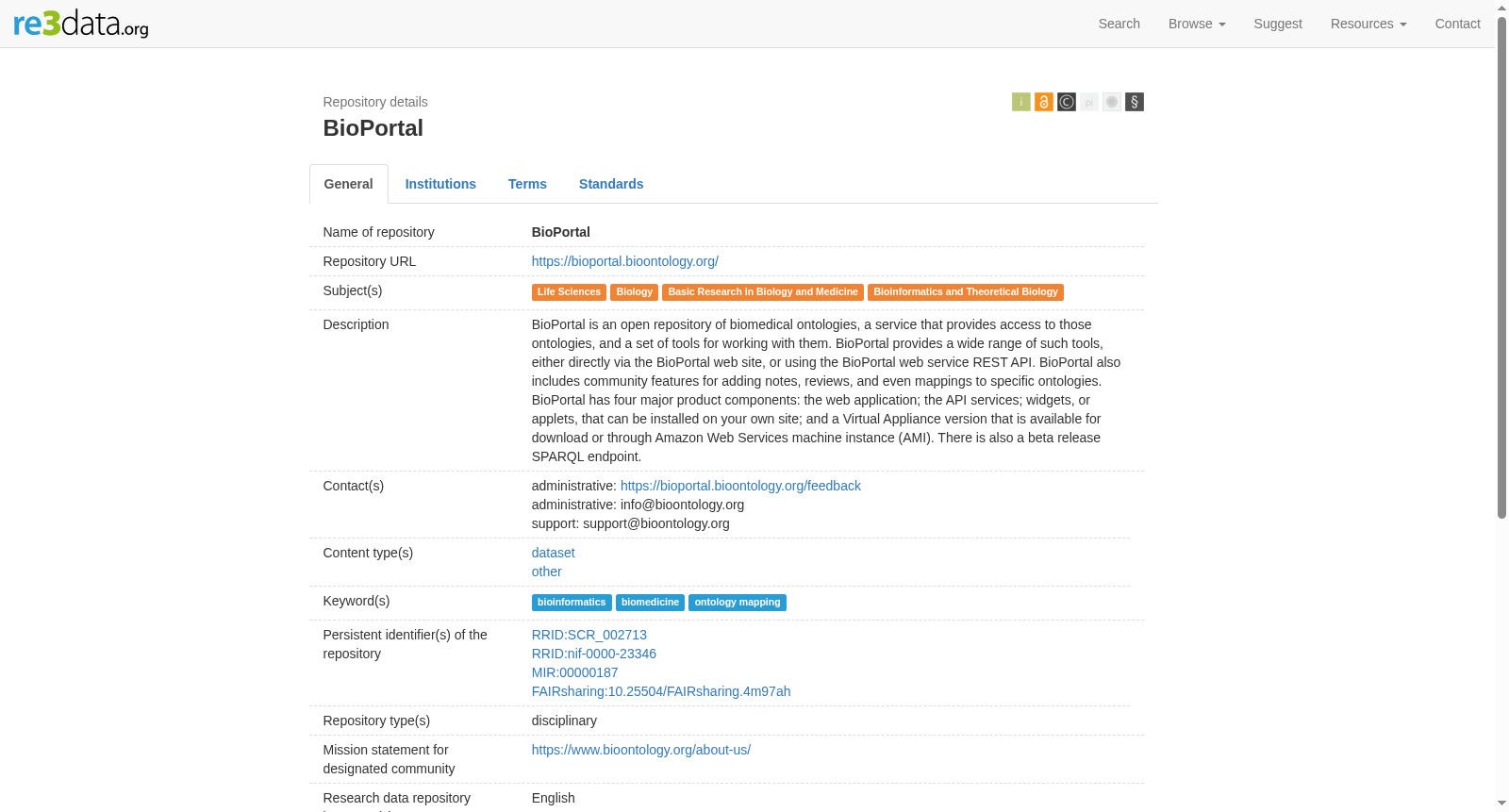This screenshot has height=812, width=1509.
Task: Click the orange open access padlock badge
Action: (1044, 102)
